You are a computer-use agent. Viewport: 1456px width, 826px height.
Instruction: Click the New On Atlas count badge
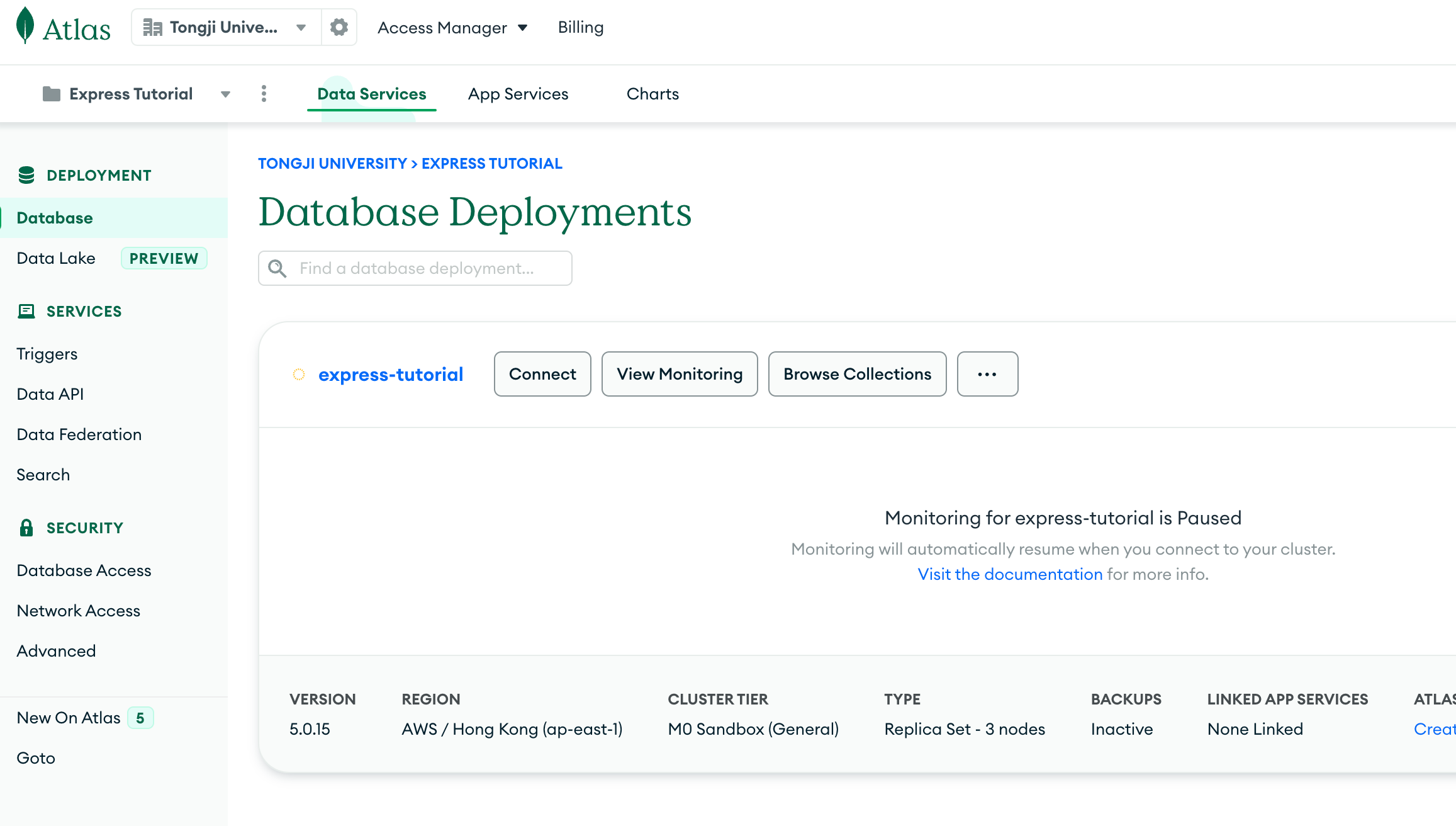click(x=140, y=718)
